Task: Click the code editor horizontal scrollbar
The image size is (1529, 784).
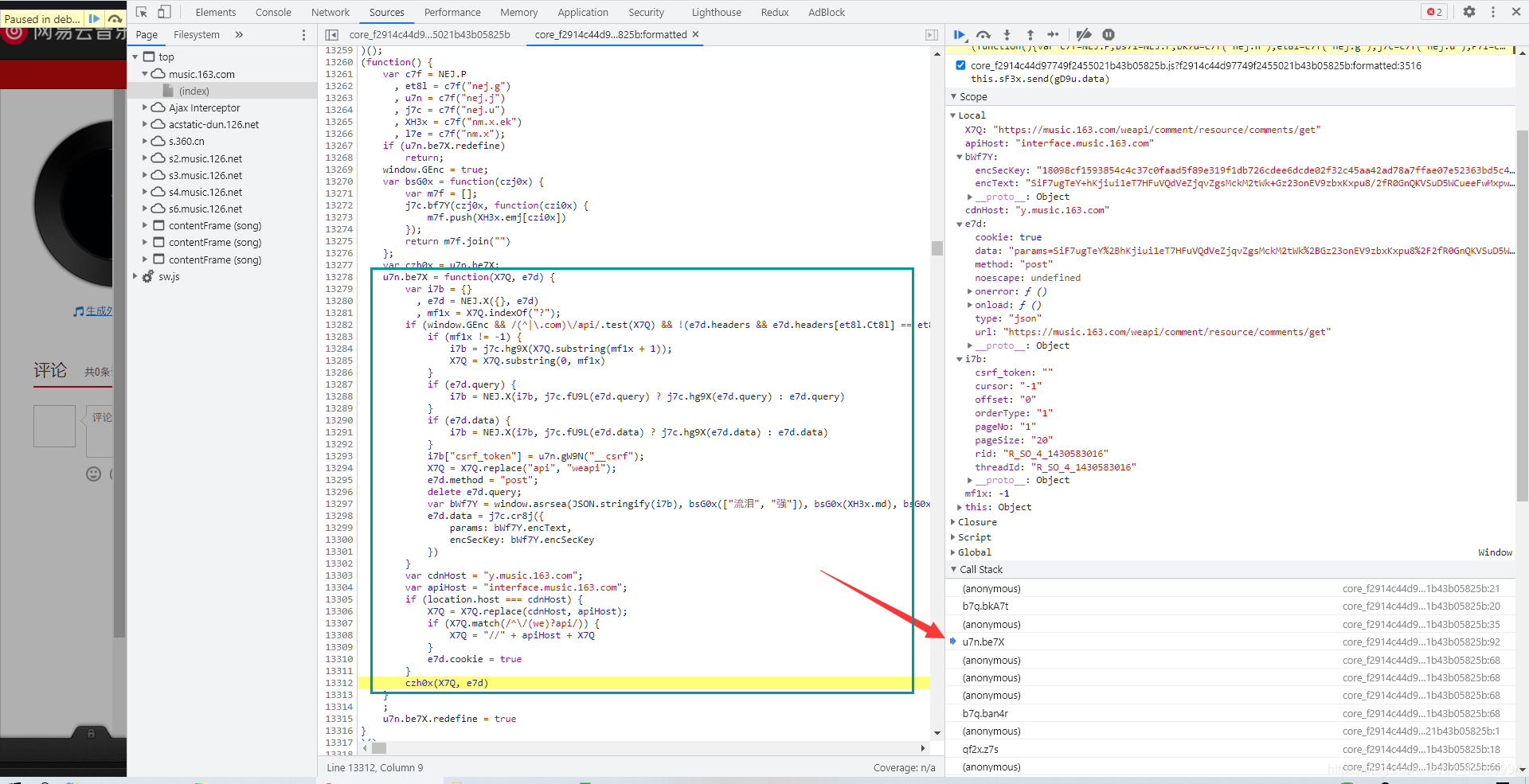Action: (646, 748)
